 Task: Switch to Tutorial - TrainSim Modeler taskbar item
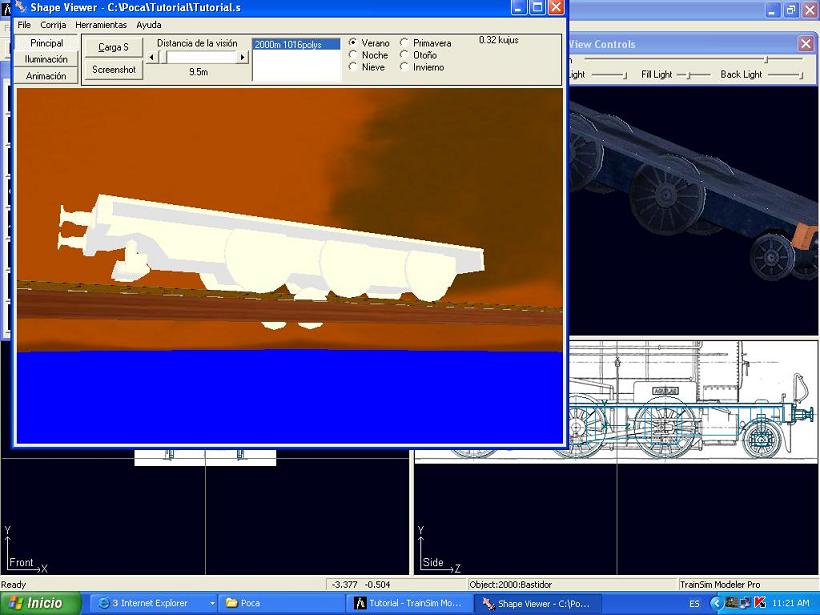[x=408, y=603]
